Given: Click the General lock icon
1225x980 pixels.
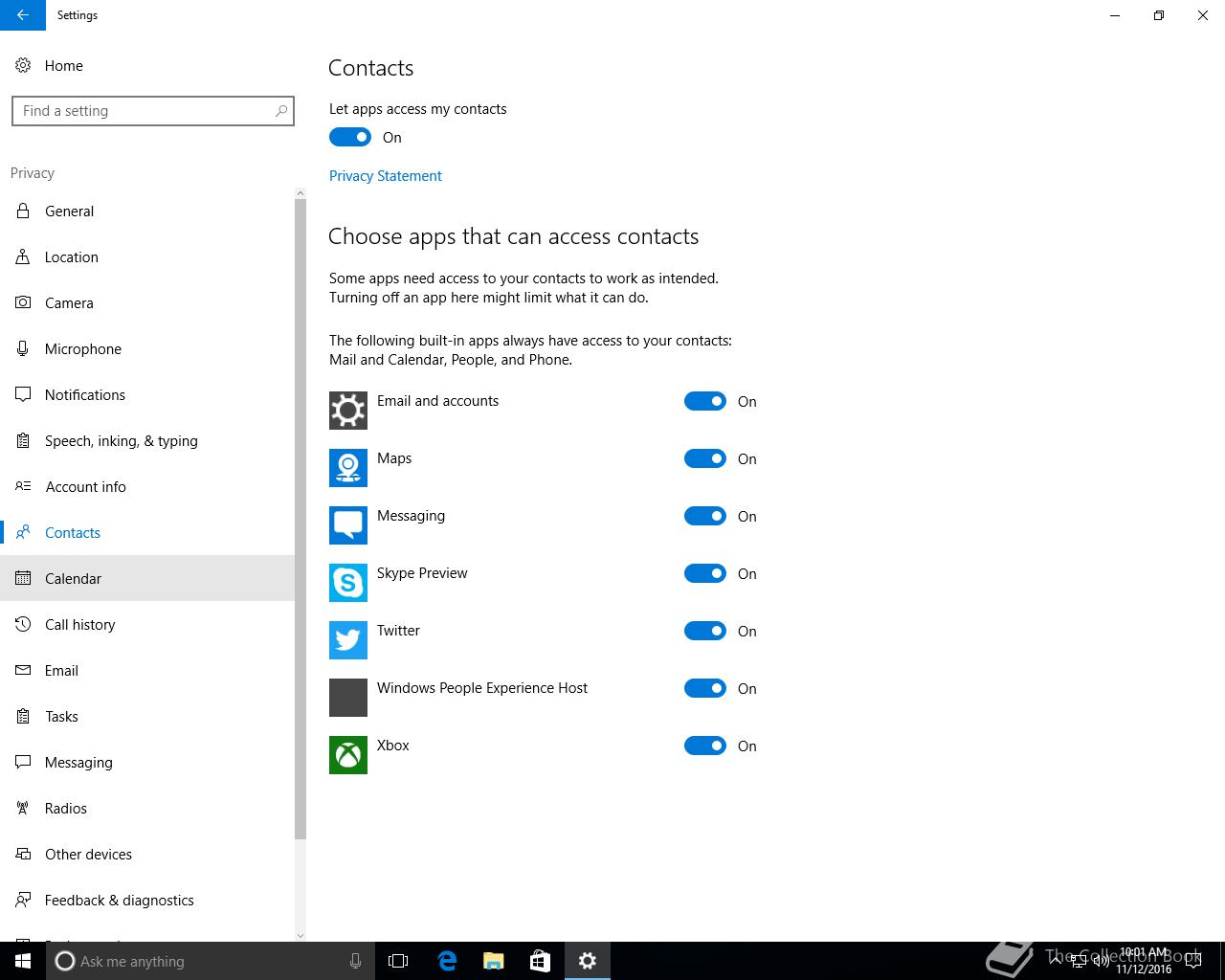Looking at the screenshot, I should point(23,212).
